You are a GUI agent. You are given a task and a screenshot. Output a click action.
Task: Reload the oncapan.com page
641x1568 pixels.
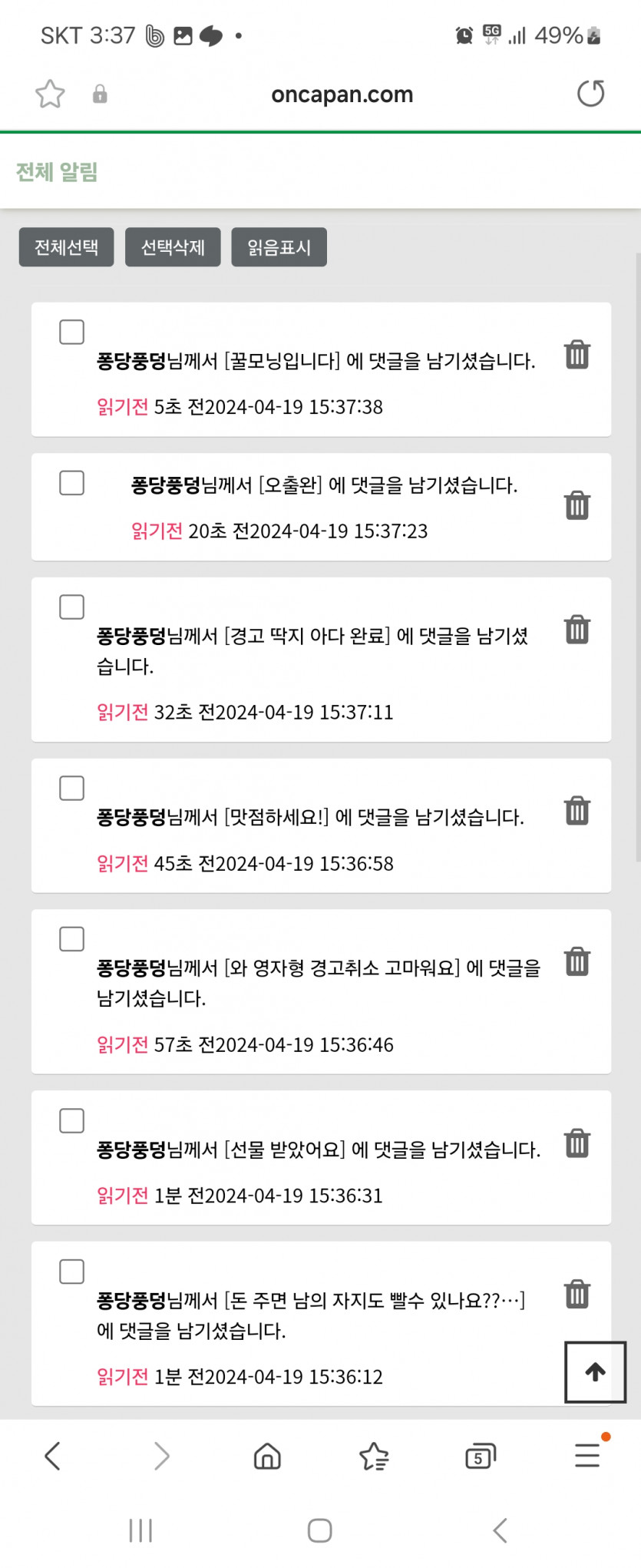[590, 94]
